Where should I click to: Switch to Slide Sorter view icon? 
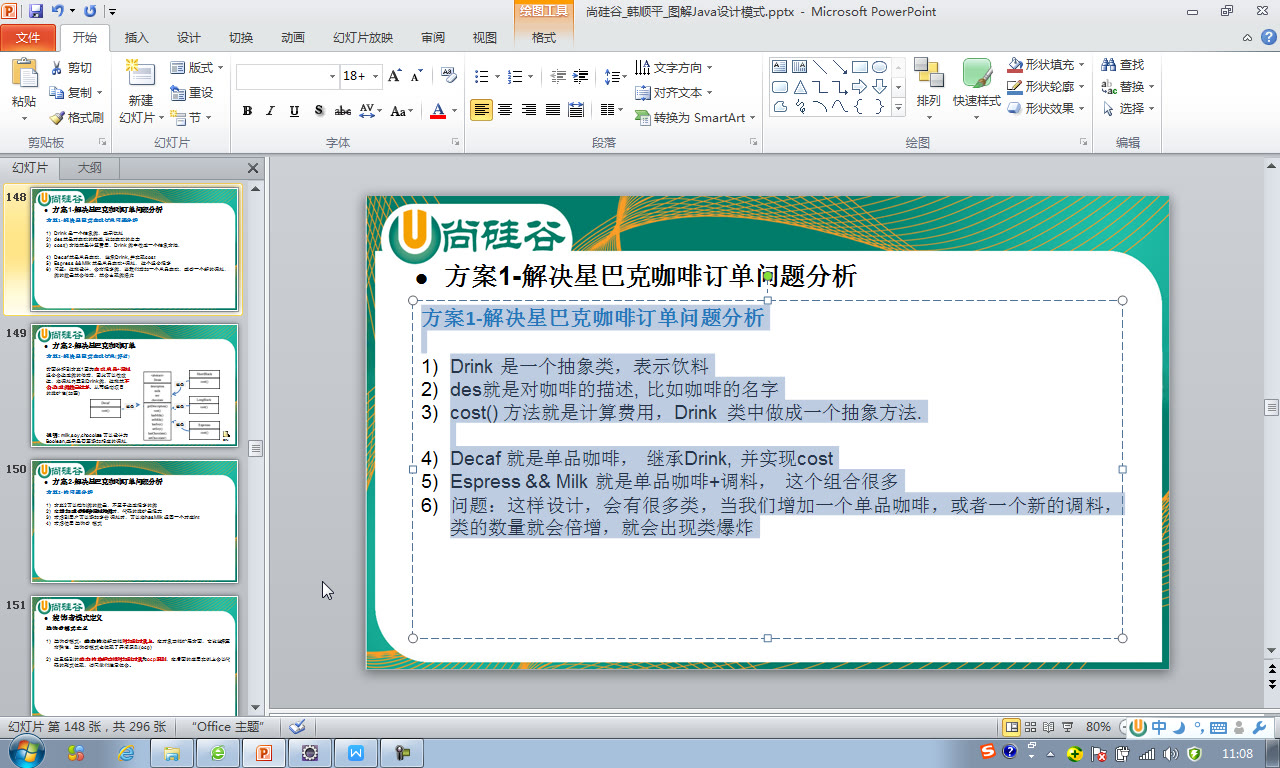(1031, 727)
